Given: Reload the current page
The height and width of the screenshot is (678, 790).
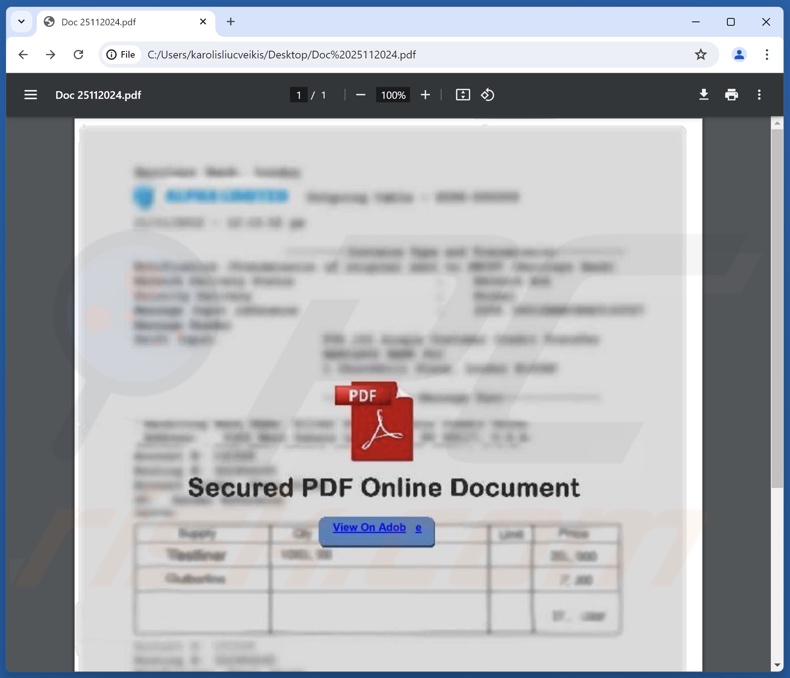Looking at the screenshot, I should (x=78, y=54).
